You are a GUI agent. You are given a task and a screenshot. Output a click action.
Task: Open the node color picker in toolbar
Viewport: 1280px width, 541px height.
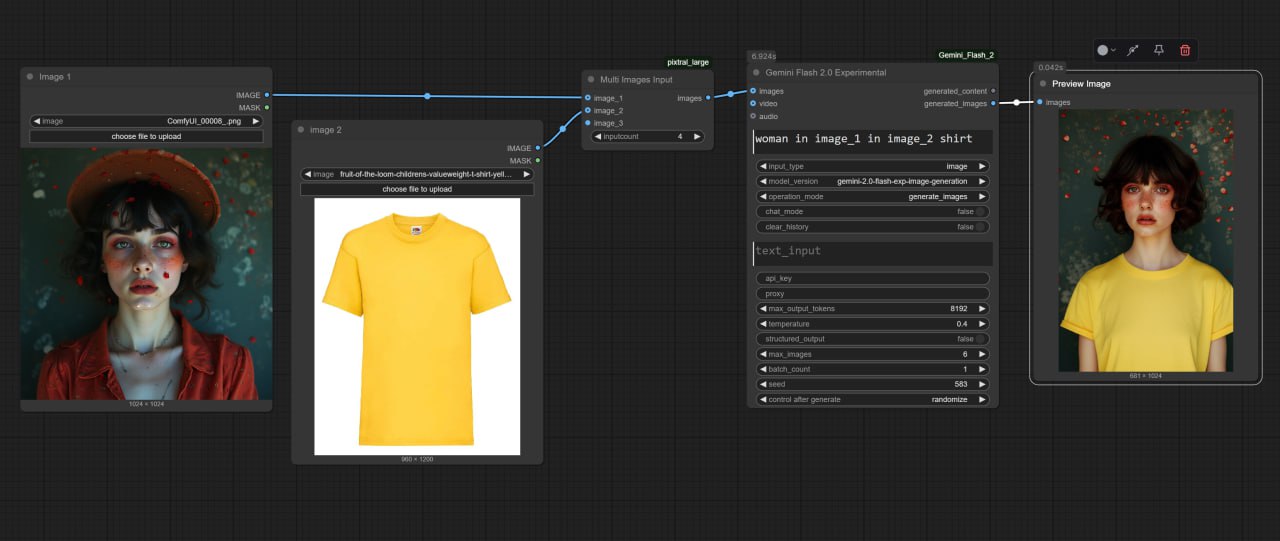coord(1106,50)
